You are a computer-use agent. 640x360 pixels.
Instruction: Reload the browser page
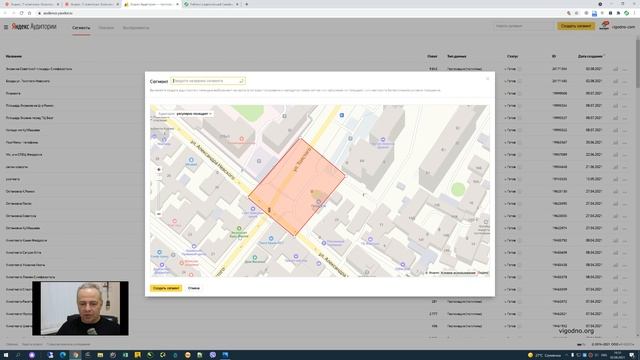point(22,13)
